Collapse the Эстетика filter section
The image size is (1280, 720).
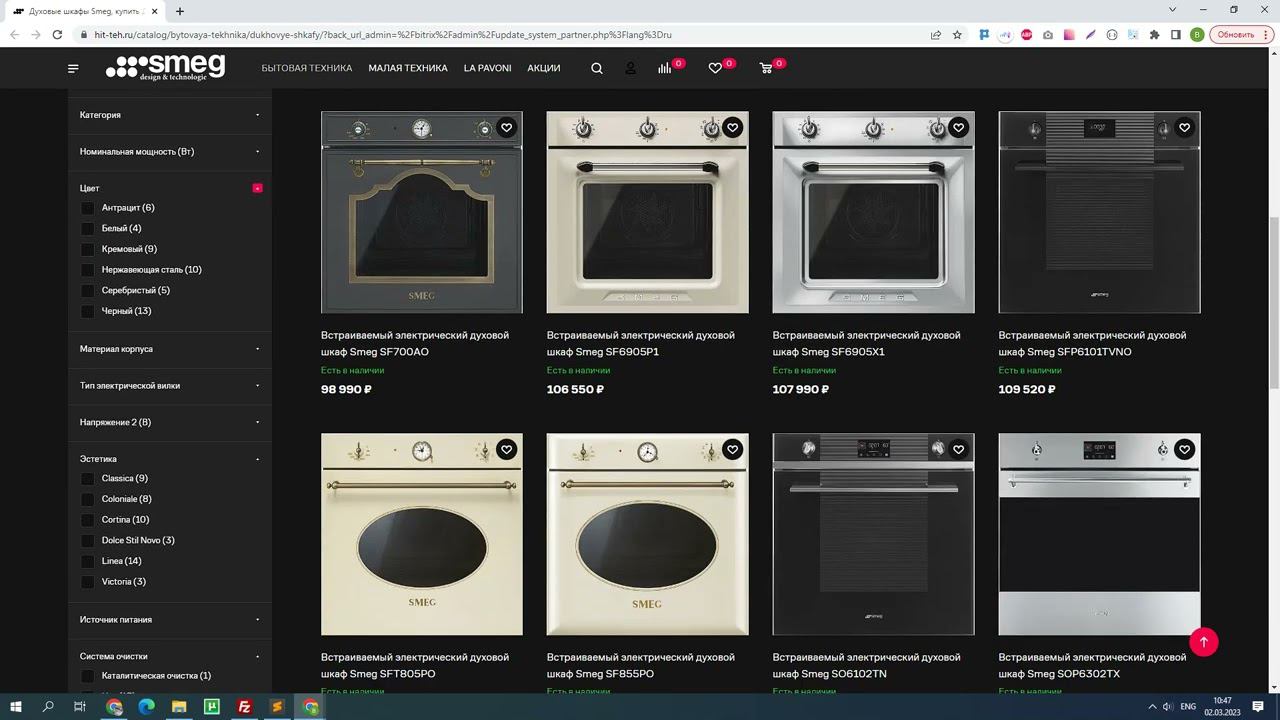(170, 459)
